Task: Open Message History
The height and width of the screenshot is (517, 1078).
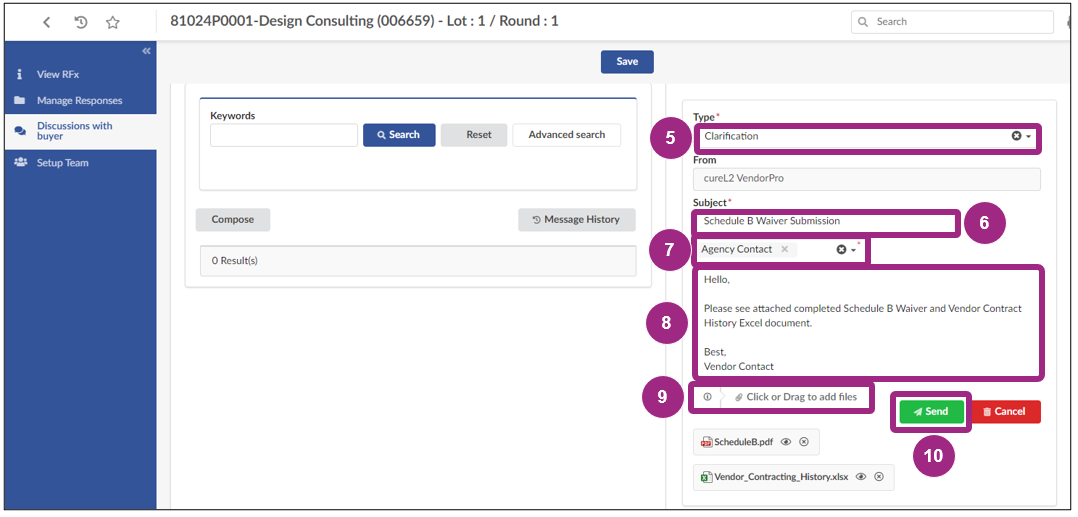Action: [x=577, y=220]
